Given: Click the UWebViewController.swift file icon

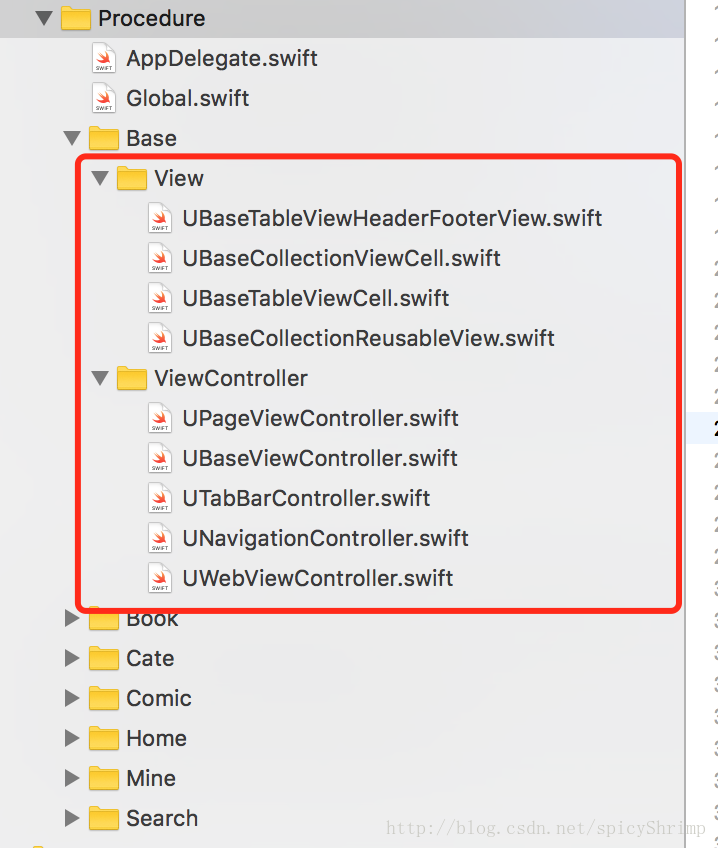Looking at the screenshot, I should click(160, 578).
